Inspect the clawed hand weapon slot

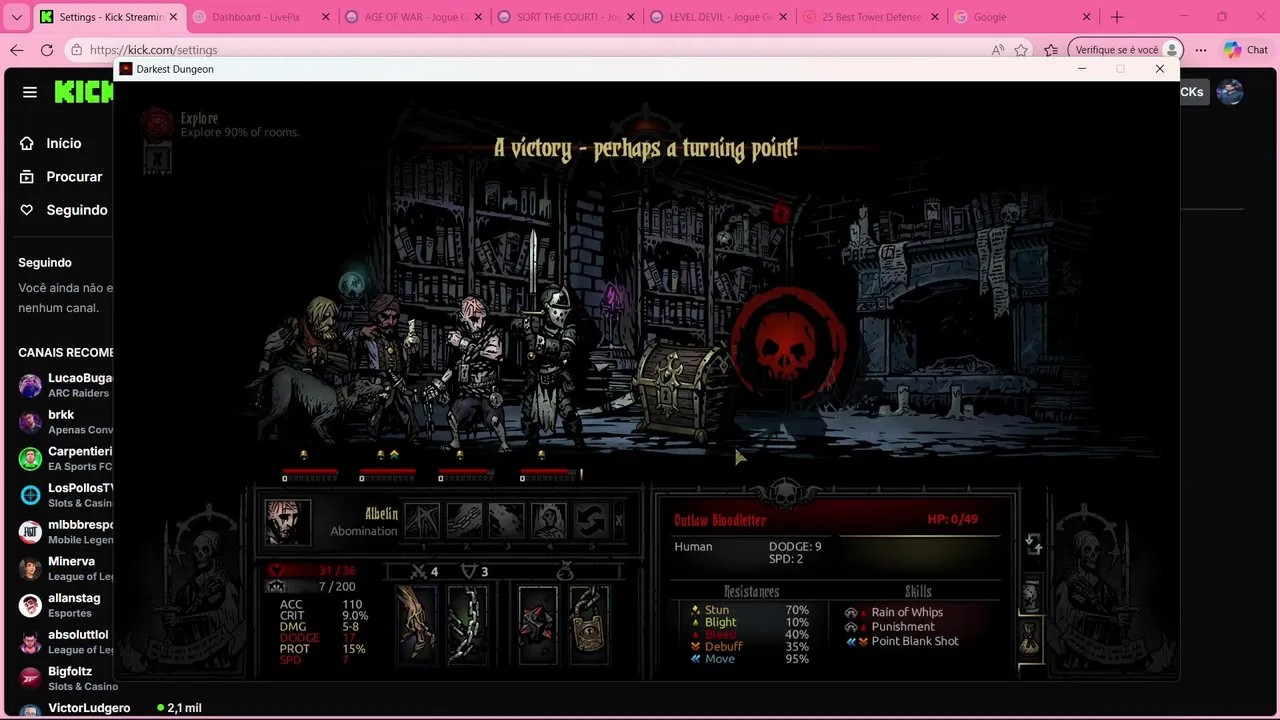(416, 624)
